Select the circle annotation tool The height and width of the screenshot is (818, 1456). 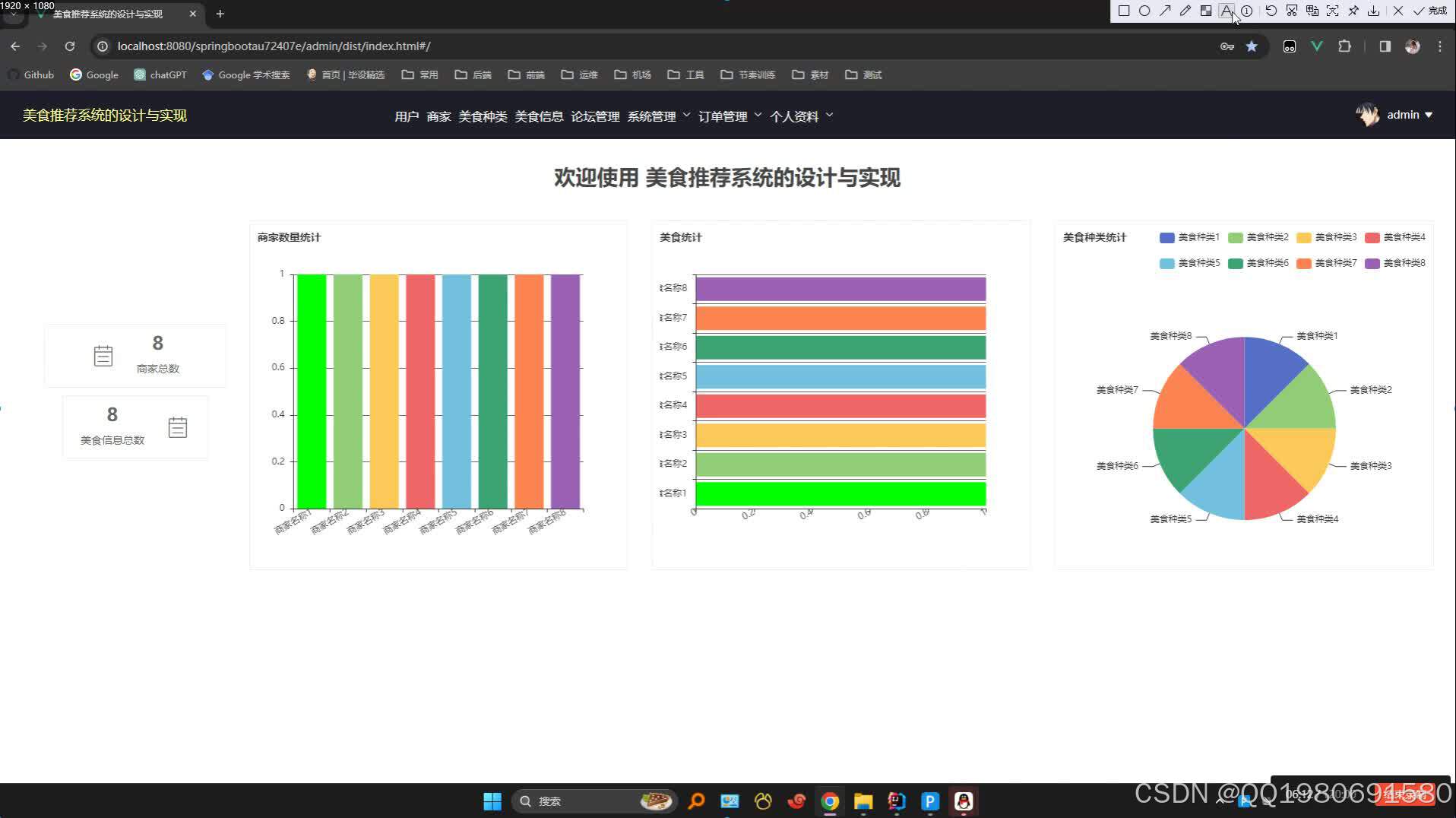(x=1145, y=10)
